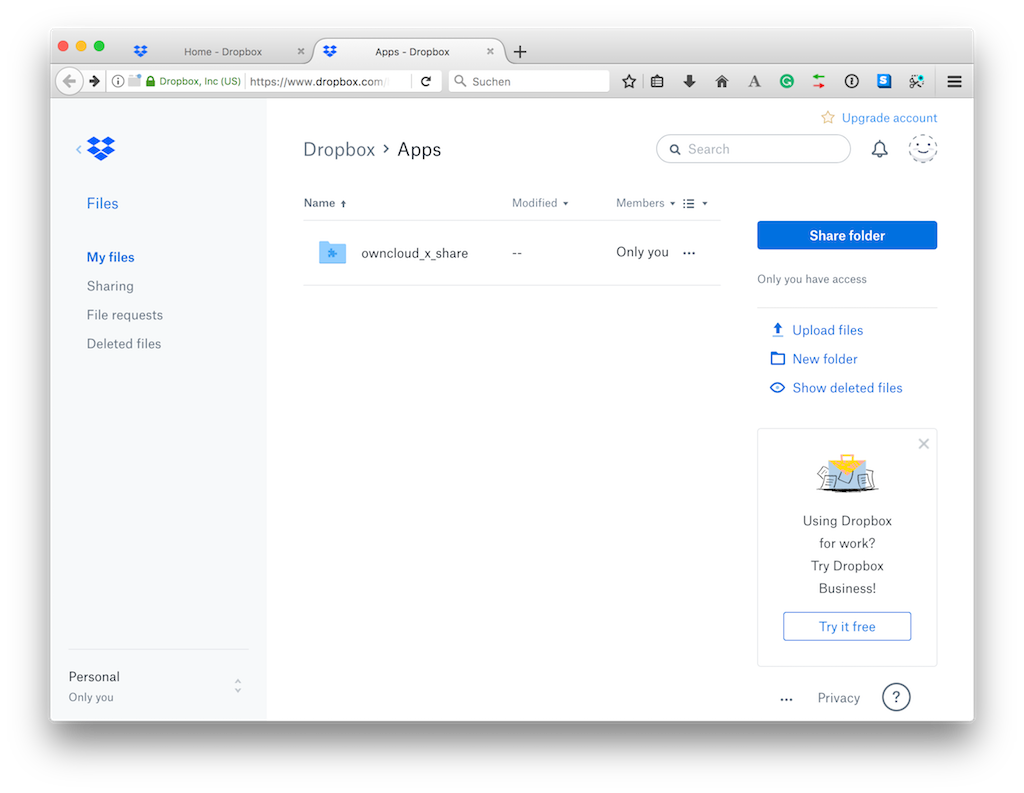This screenshot has height=793, width=1024.
Task: Select the New folder icon
Action: 777,358
